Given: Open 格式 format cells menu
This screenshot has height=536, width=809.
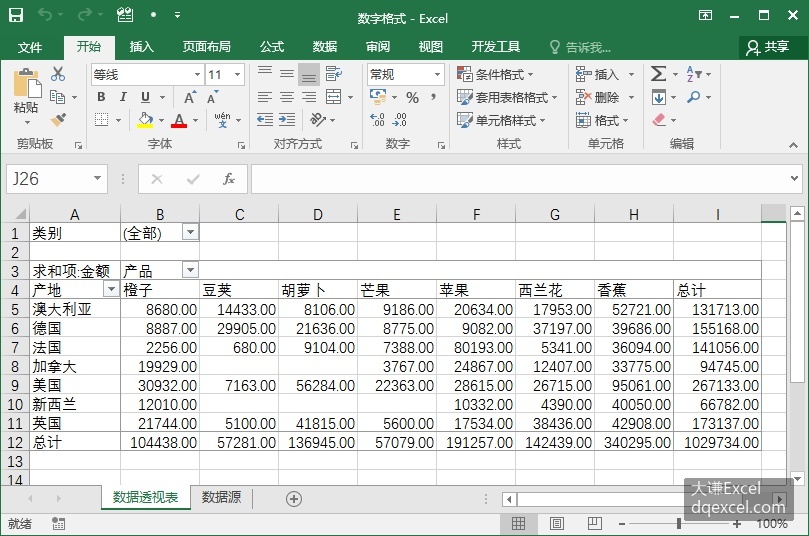Looking at the screenshot, I should click(602, 120).
